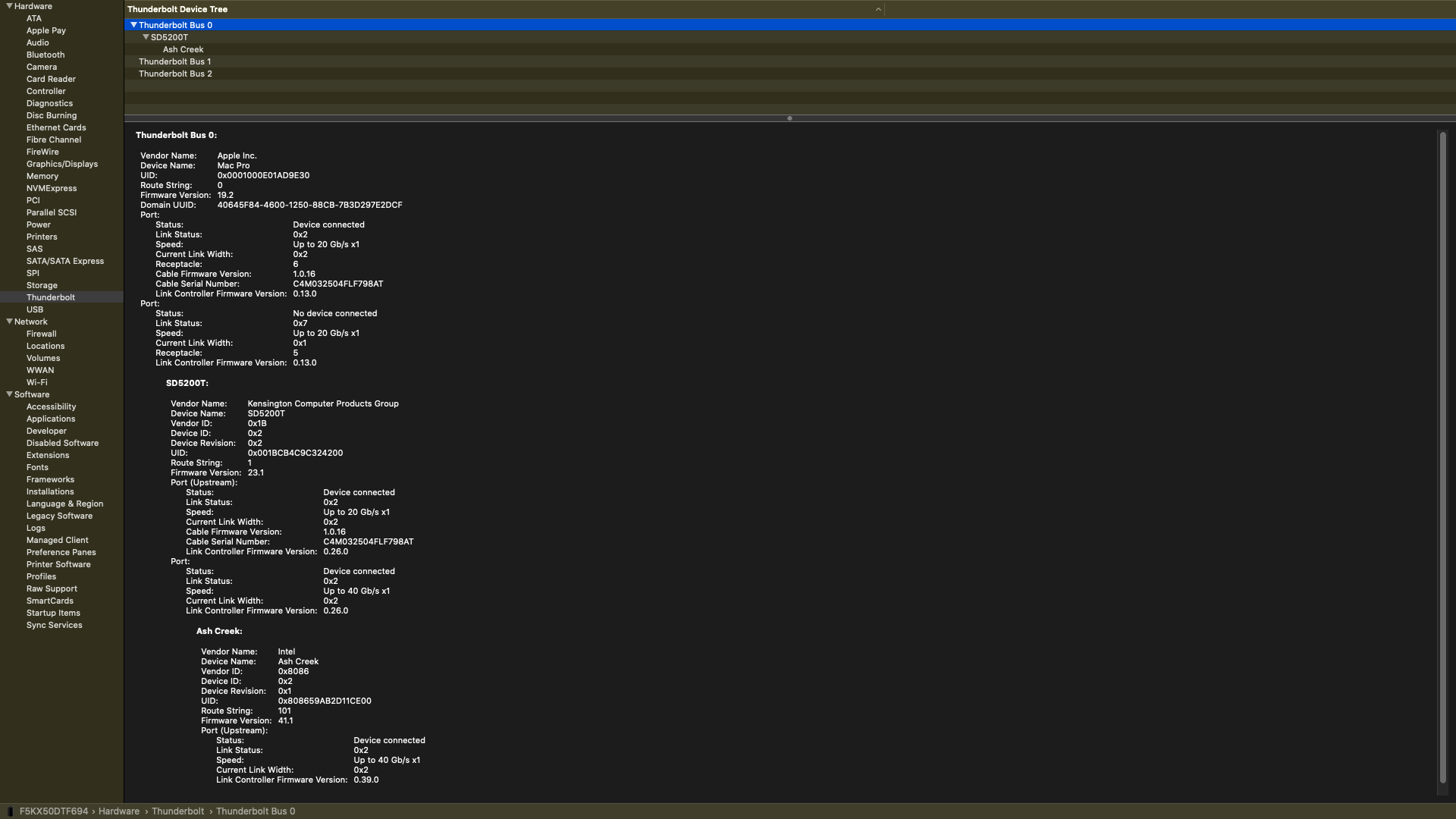This screenshot has width=1456, height=819.
Task: Select Bluetooth in Hardware list
Action: click(45, 55)
